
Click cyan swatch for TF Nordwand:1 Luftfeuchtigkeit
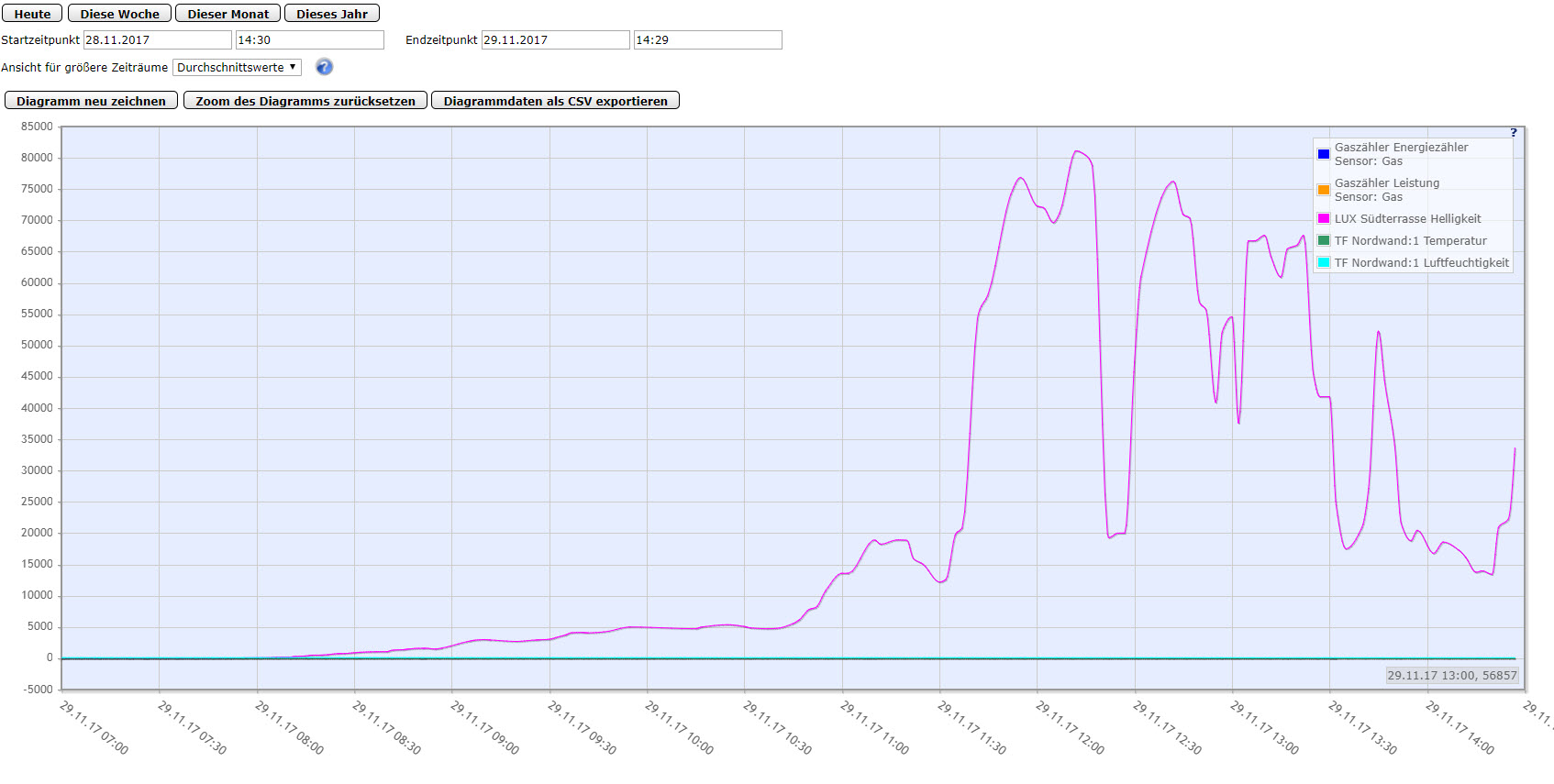click(x=1324, y=262)
